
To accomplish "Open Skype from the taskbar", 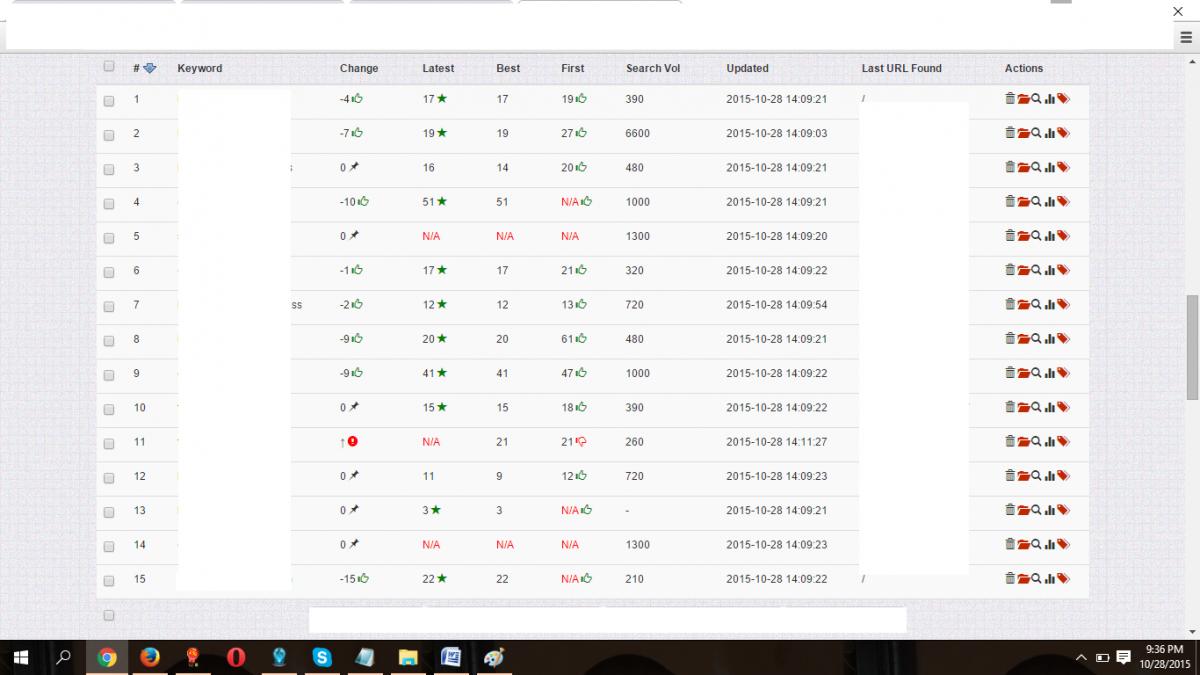I will (322, 657).
